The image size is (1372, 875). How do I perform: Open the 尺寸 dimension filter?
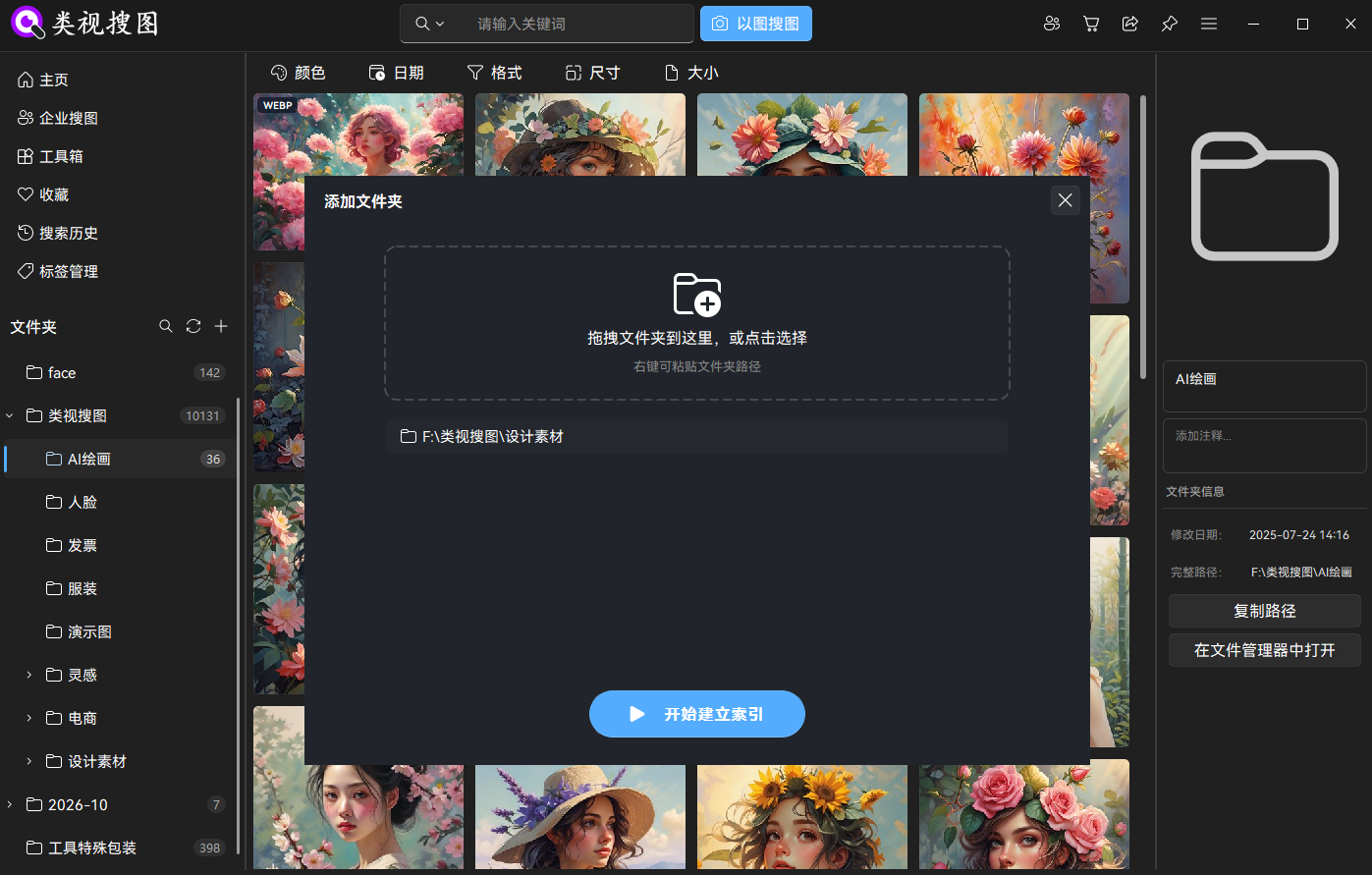[593, 73]
